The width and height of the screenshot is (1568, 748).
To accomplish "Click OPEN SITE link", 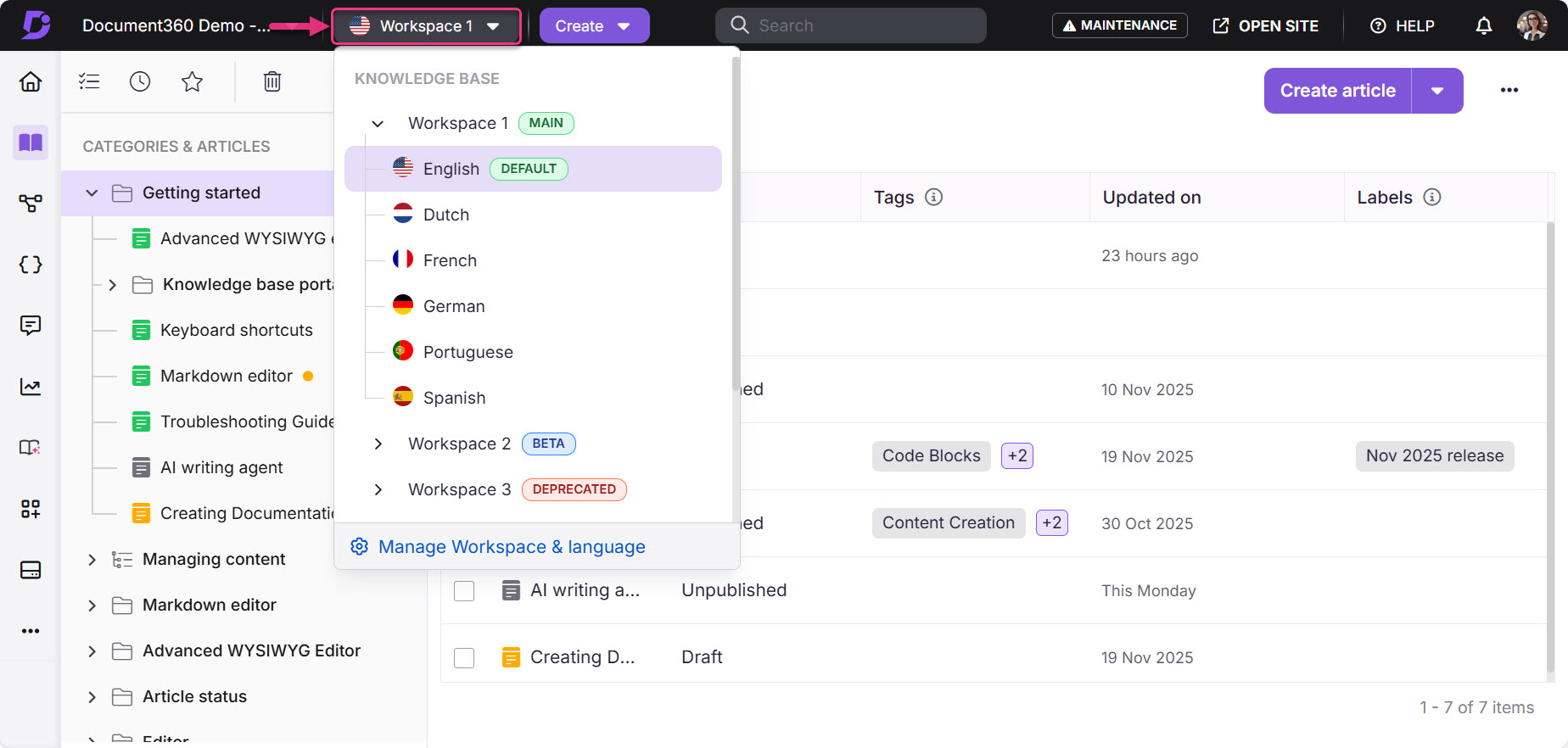I will click(1266, 25).
